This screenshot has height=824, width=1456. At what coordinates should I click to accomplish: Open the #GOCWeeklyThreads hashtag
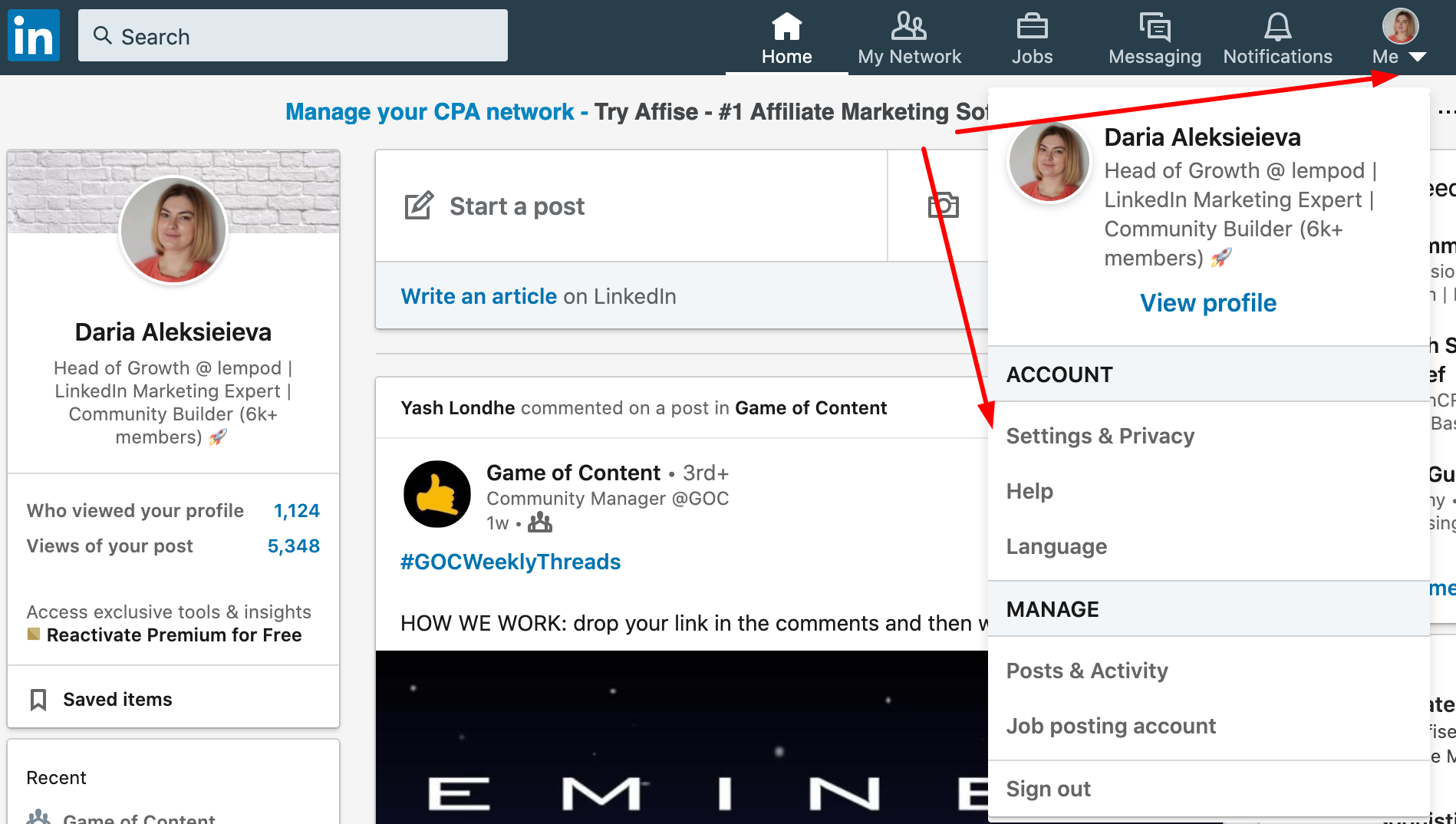coord(510,562)
